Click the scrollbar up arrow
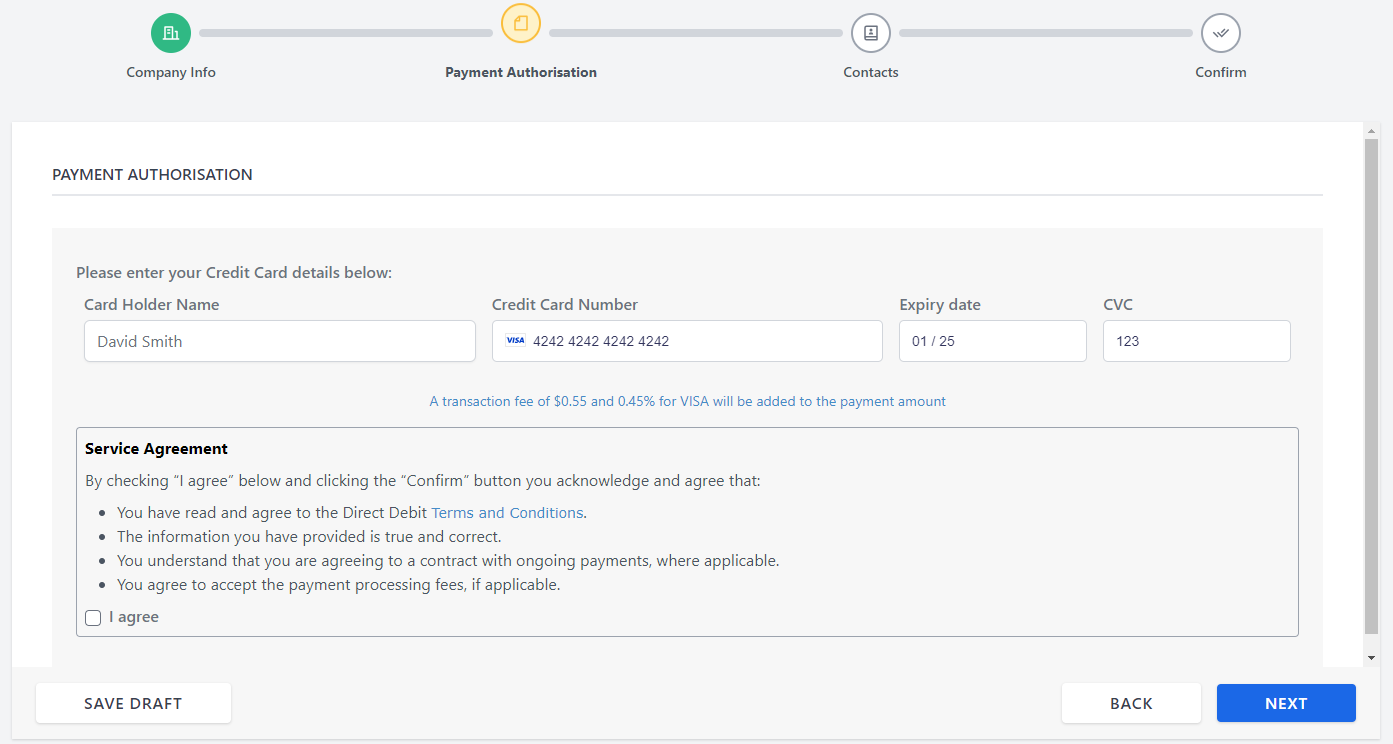1393x744 pixels. coord(1371,129)
